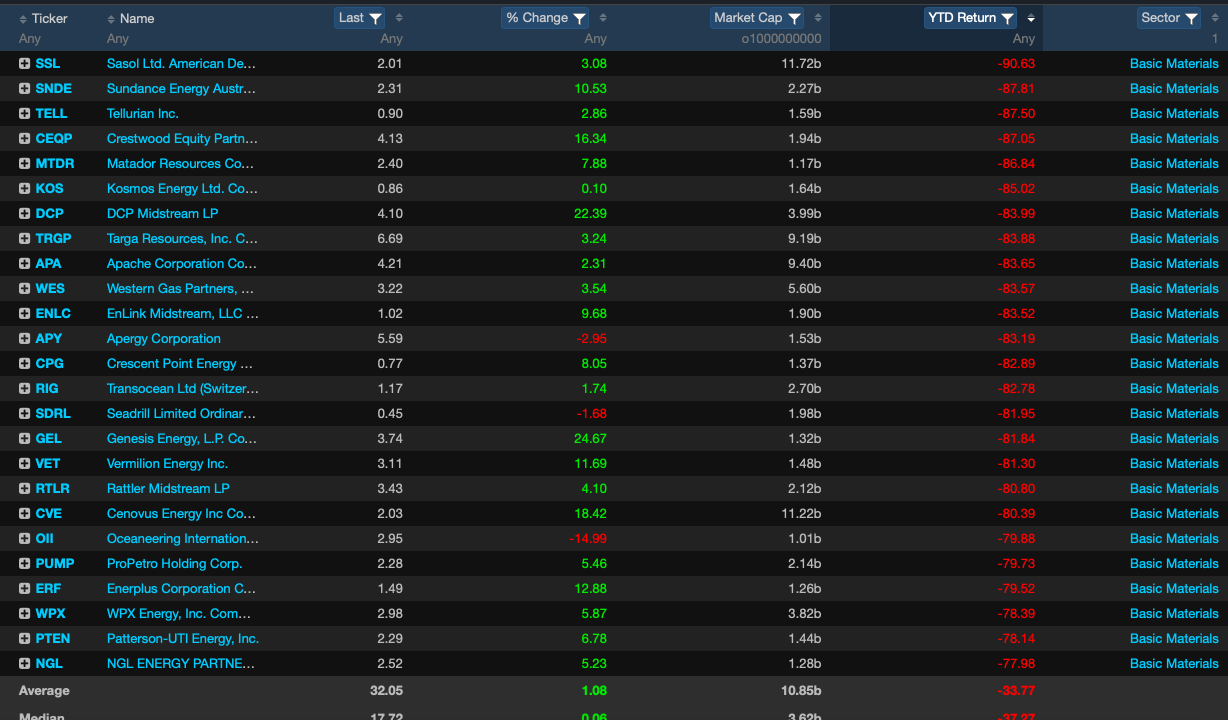Expand the PUMP row details
Screen dimensions: 1228x720
(x=25, y=563)
